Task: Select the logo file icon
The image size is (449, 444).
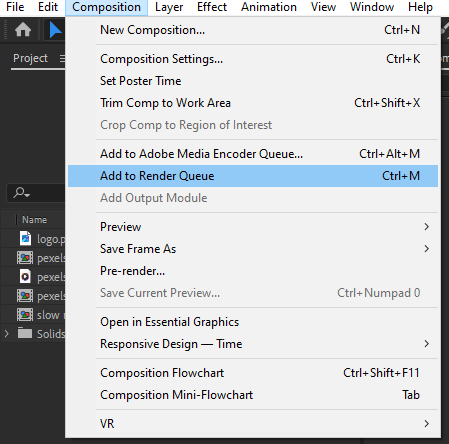Action: pos(26,239)
